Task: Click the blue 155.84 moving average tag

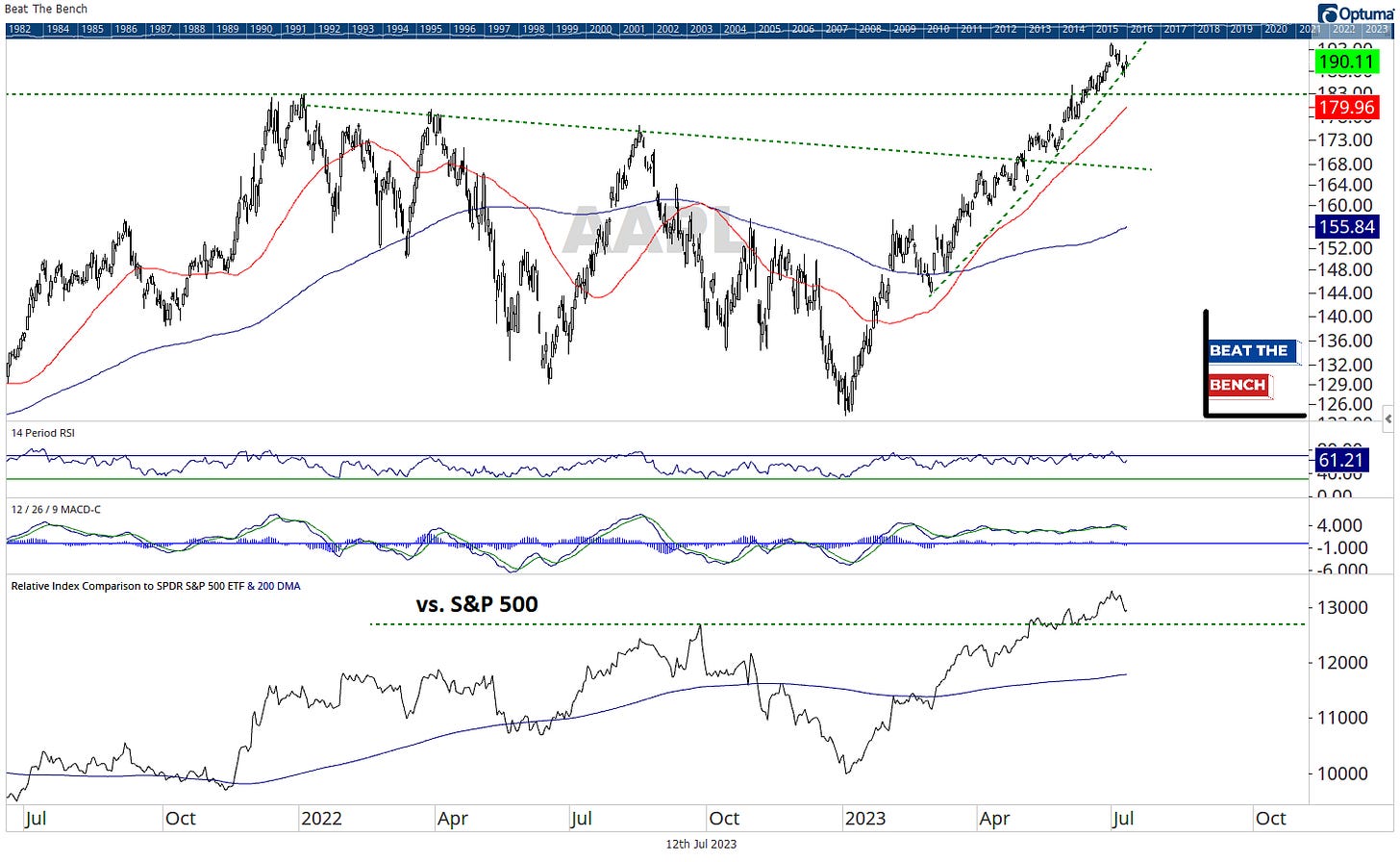Action: point(1346,227)
